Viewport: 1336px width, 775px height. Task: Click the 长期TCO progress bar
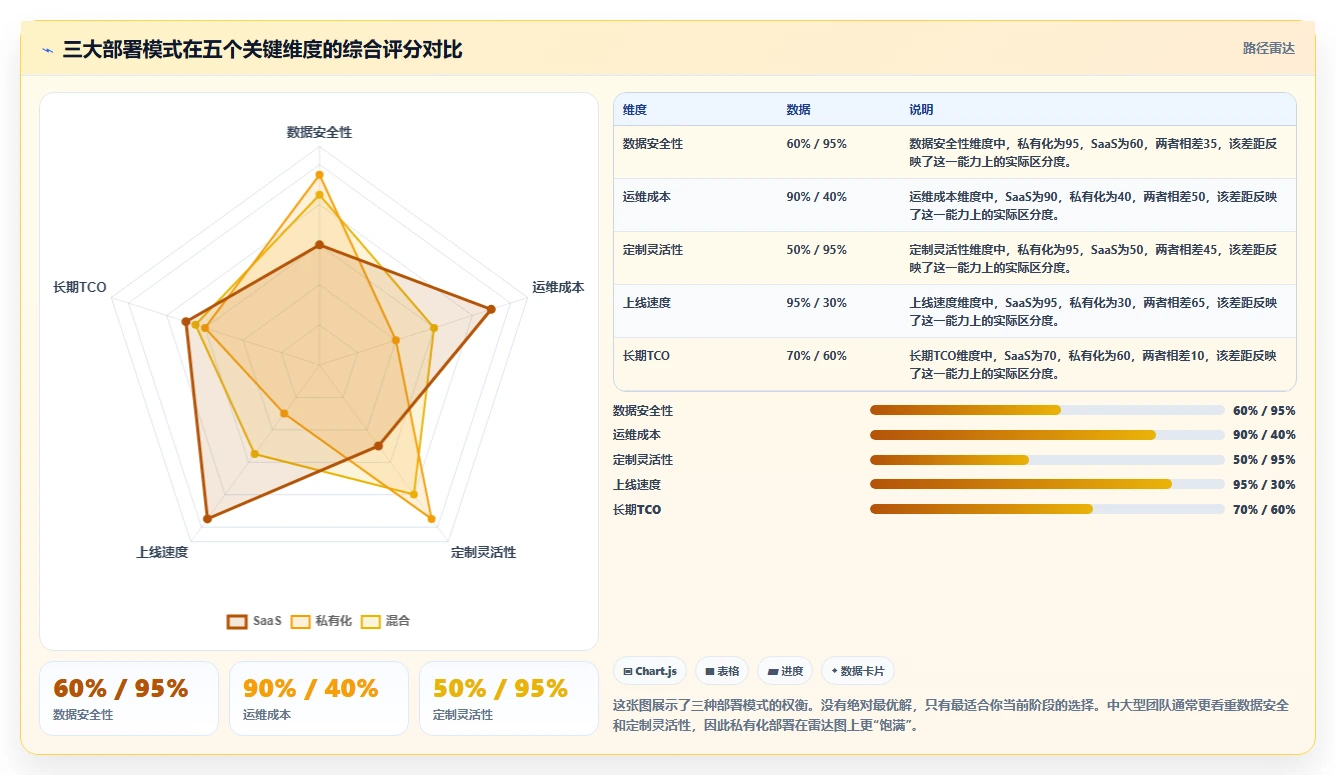tap(1047, 509)
